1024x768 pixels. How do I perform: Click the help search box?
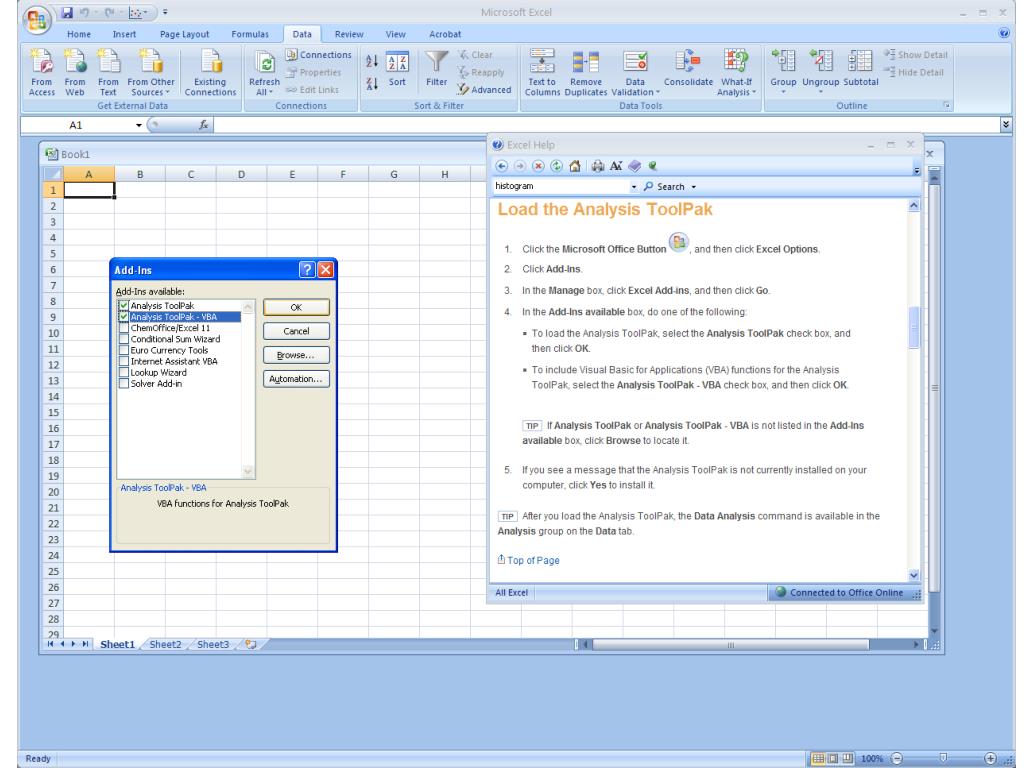coord(561,186)
